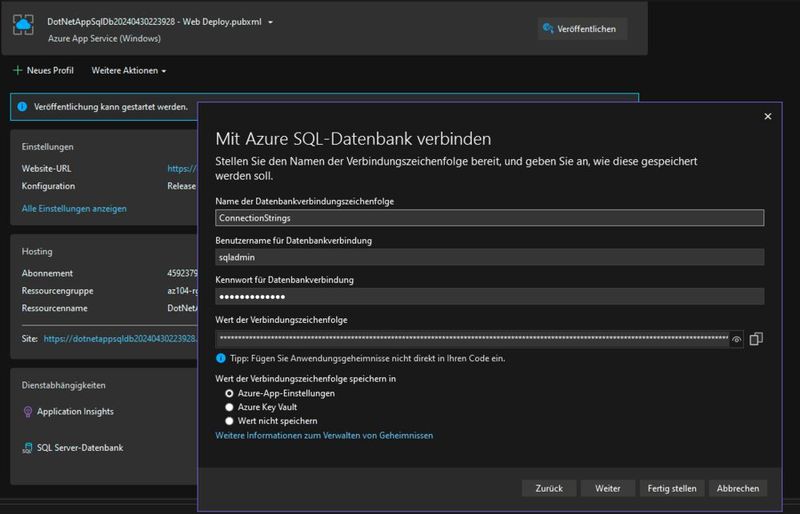Select Azure-App-Einstellungen radio option

click(229, 394)
